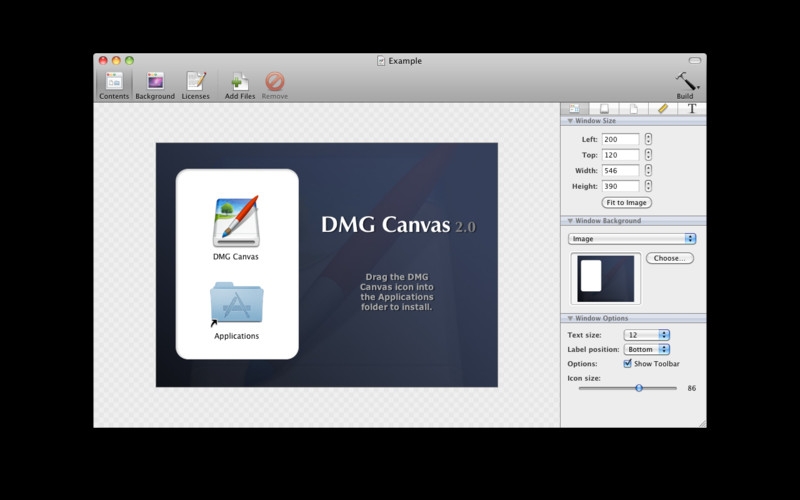The image size is (800, 500).
Task: Uncheck the Show Toolbar checkbox
Action: click(x=628, y=364)
